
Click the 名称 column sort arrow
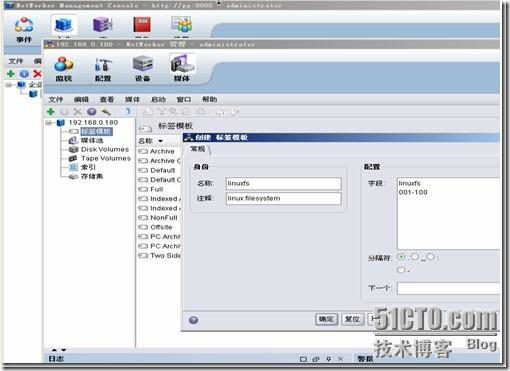(160, 141)
